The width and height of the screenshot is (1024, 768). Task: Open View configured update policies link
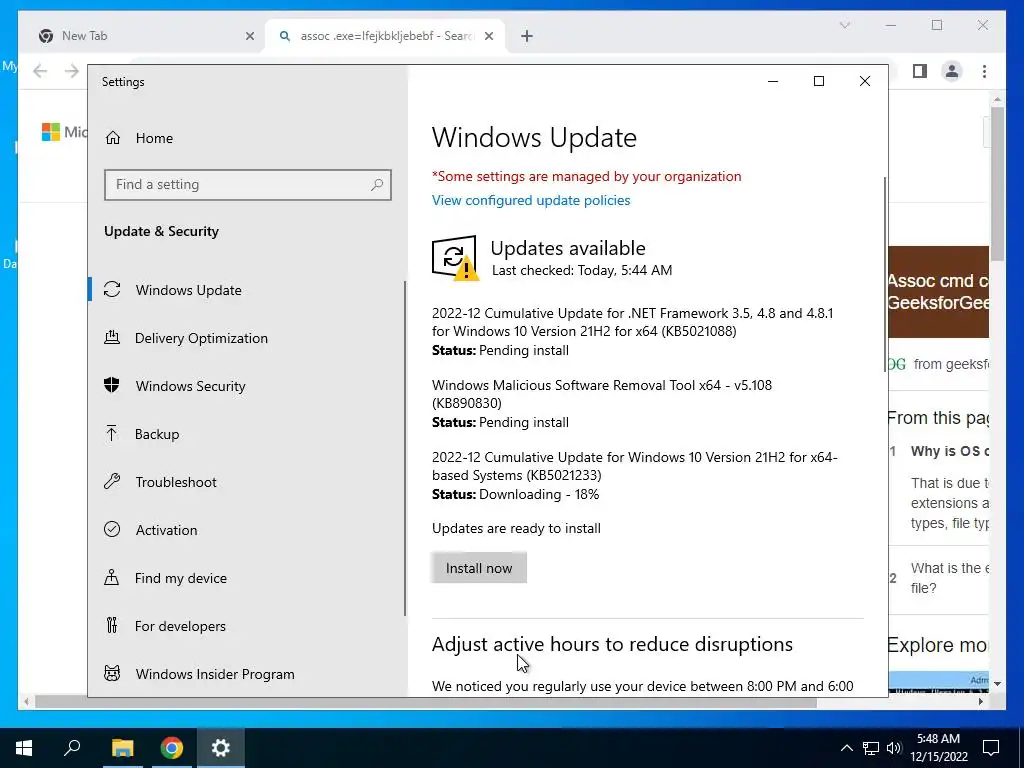tap(531, 200)
